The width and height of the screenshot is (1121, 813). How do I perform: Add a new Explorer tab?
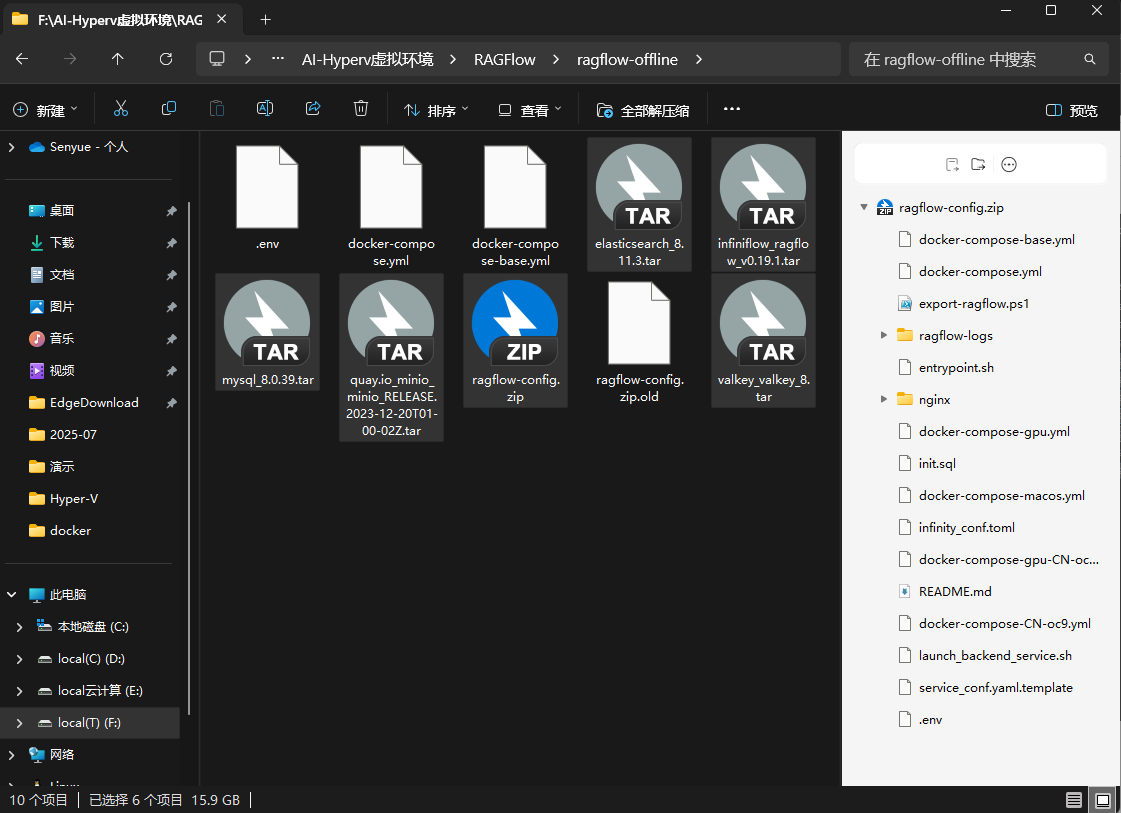(265, 20)
